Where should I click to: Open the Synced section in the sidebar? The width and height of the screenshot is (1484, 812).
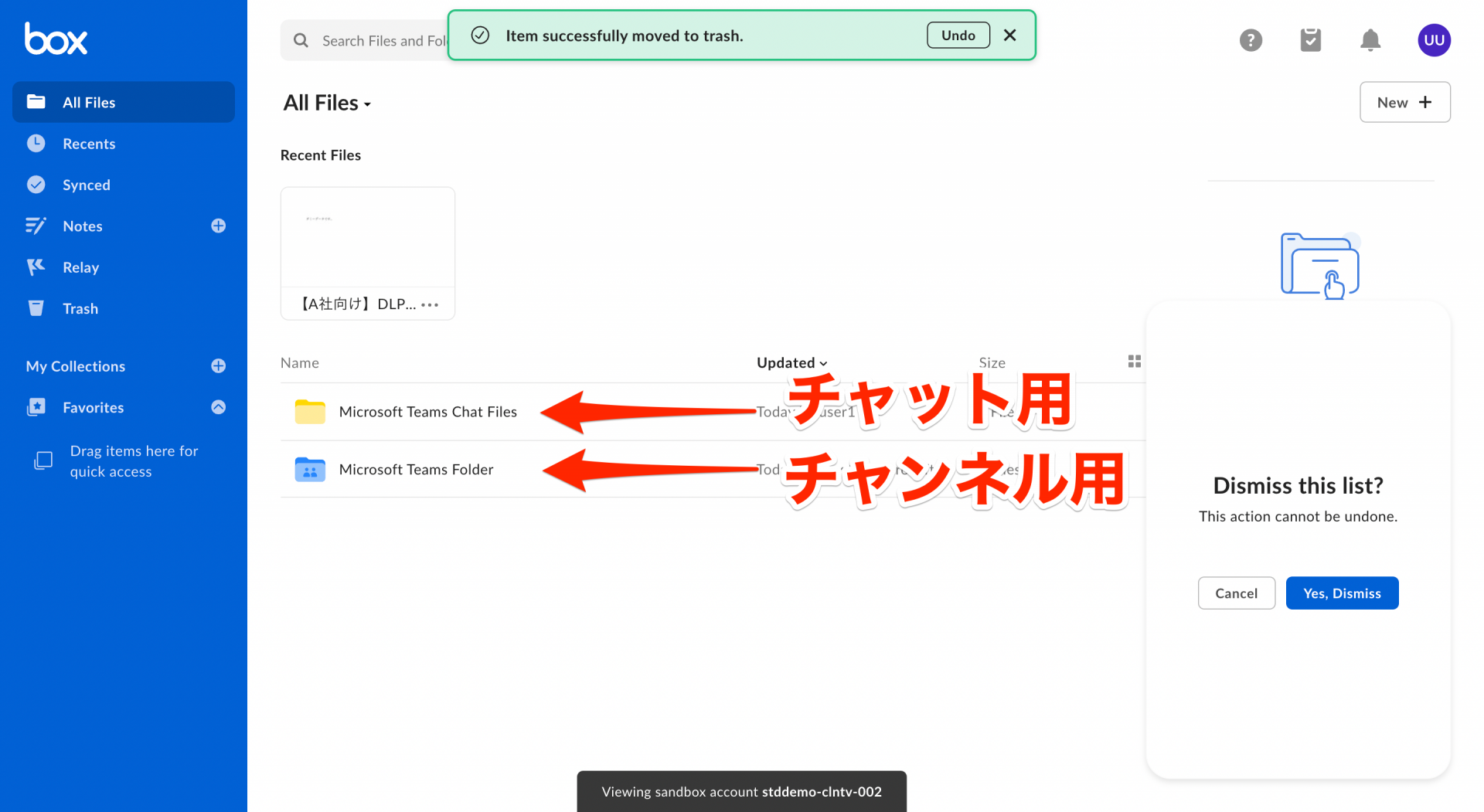pos(86,184)
